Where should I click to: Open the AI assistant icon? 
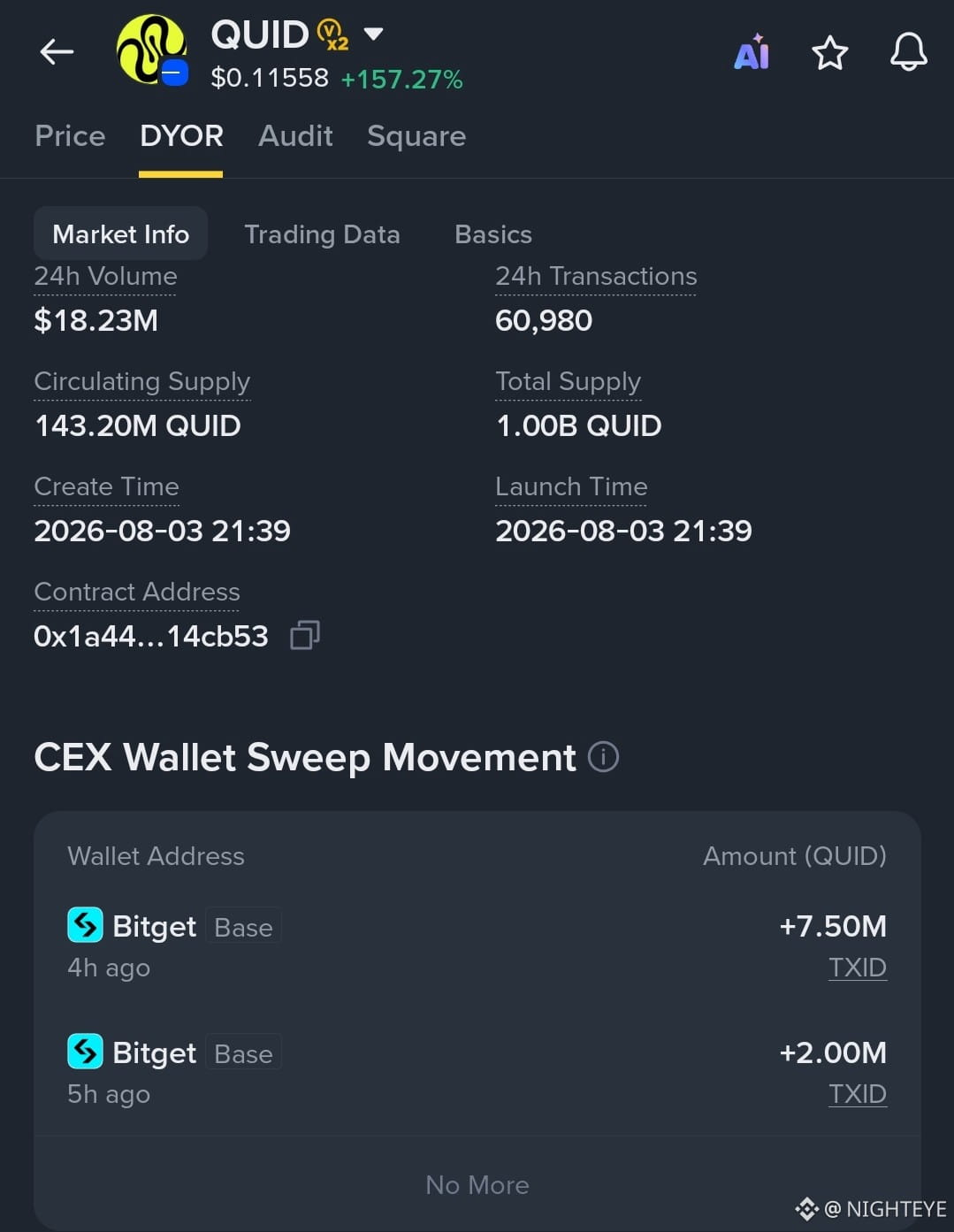point(752,52)
